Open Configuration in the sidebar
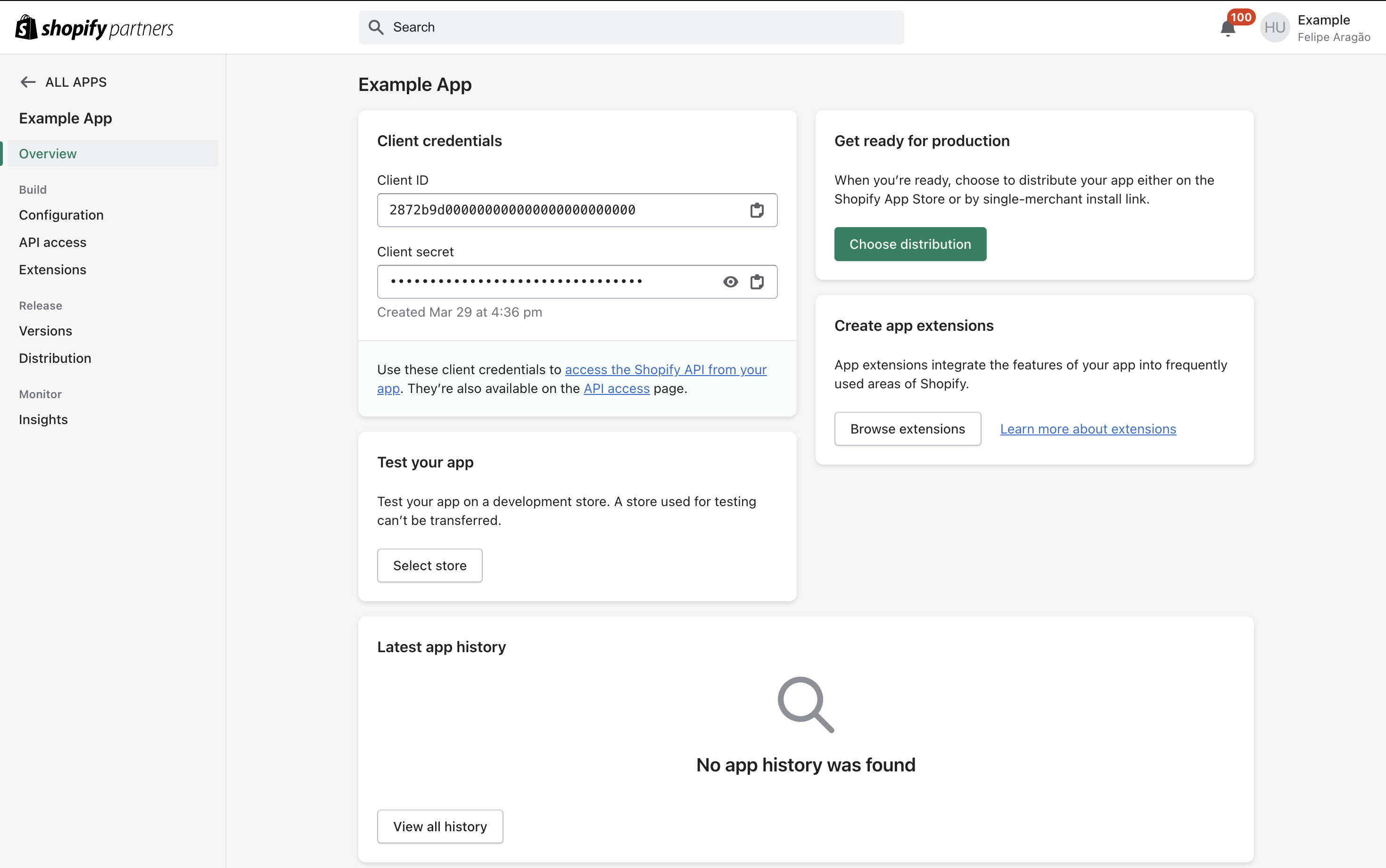The width and height of the screenshot is (1386, 868). [61, 215]
